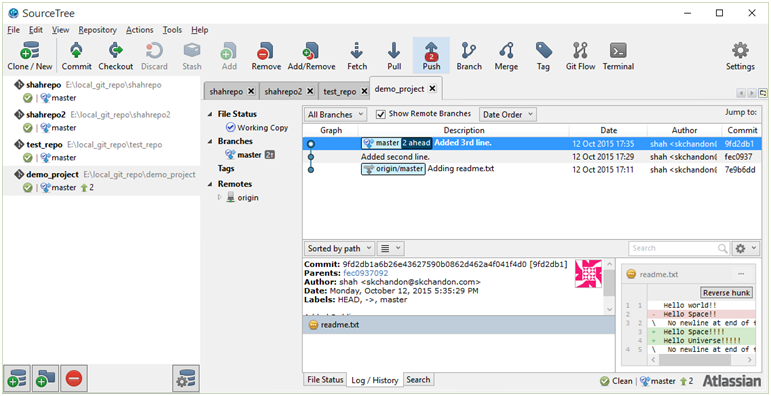Close the demo_project tab
Viewport: 771px width, 396px height.
pyautogui.click(x=432, y=89)
